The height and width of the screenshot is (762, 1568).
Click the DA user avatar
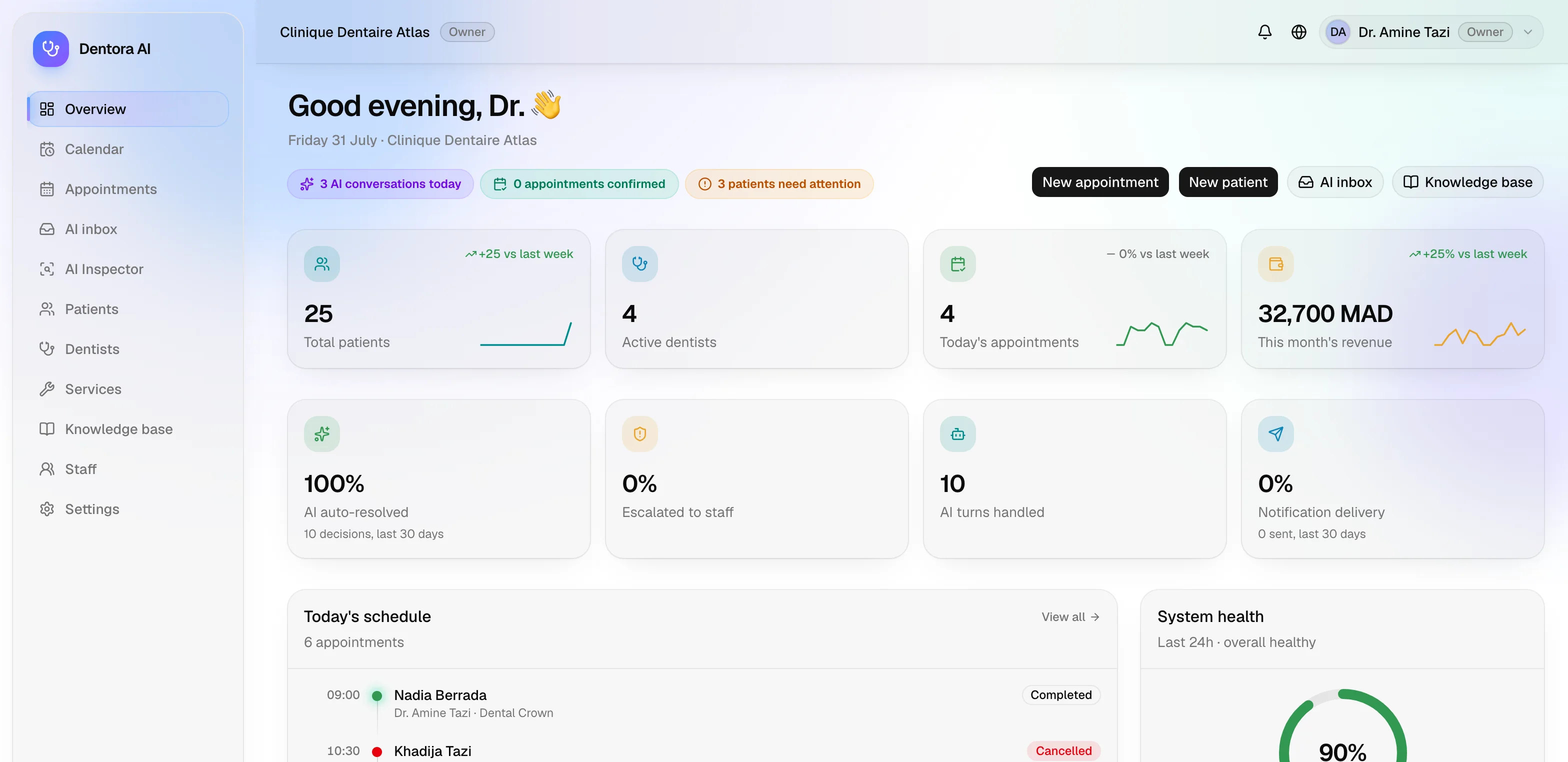tap(1337, 31)
